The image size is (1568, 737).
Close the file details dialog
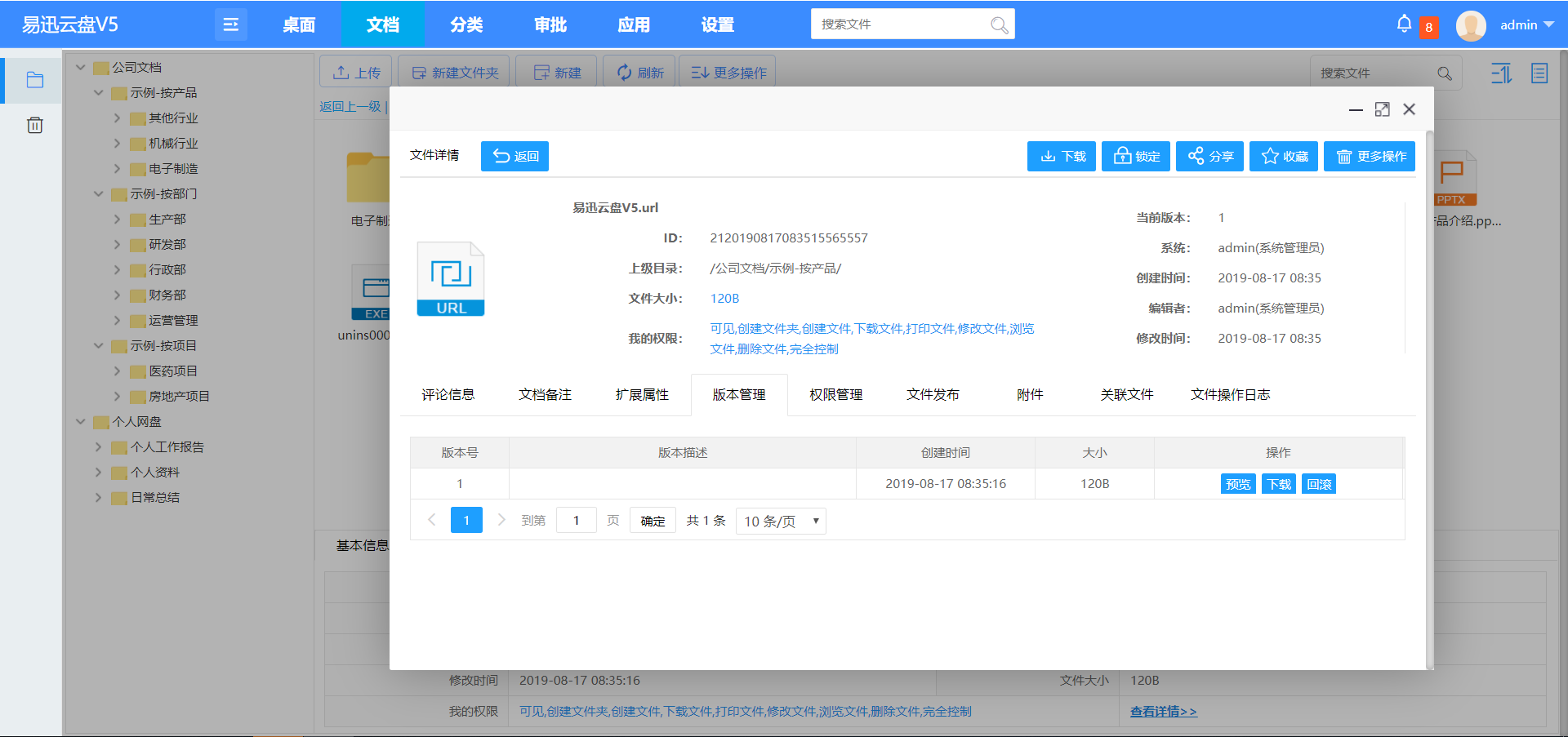(1409, 109)
